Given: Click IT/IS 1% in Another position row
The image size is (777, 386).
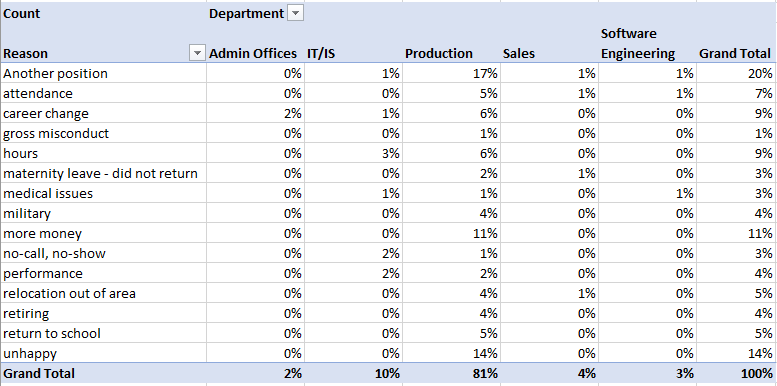Looking at the screenshot, I should coord(353,73).
